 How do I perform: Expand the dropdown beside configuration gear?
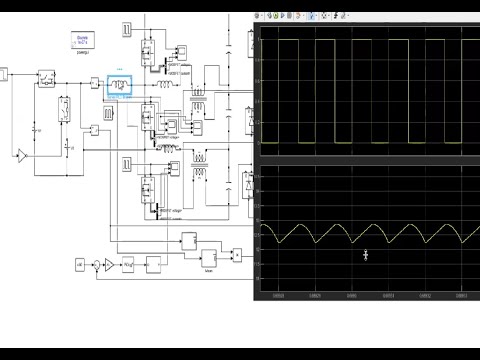click(x=262, y=16)
